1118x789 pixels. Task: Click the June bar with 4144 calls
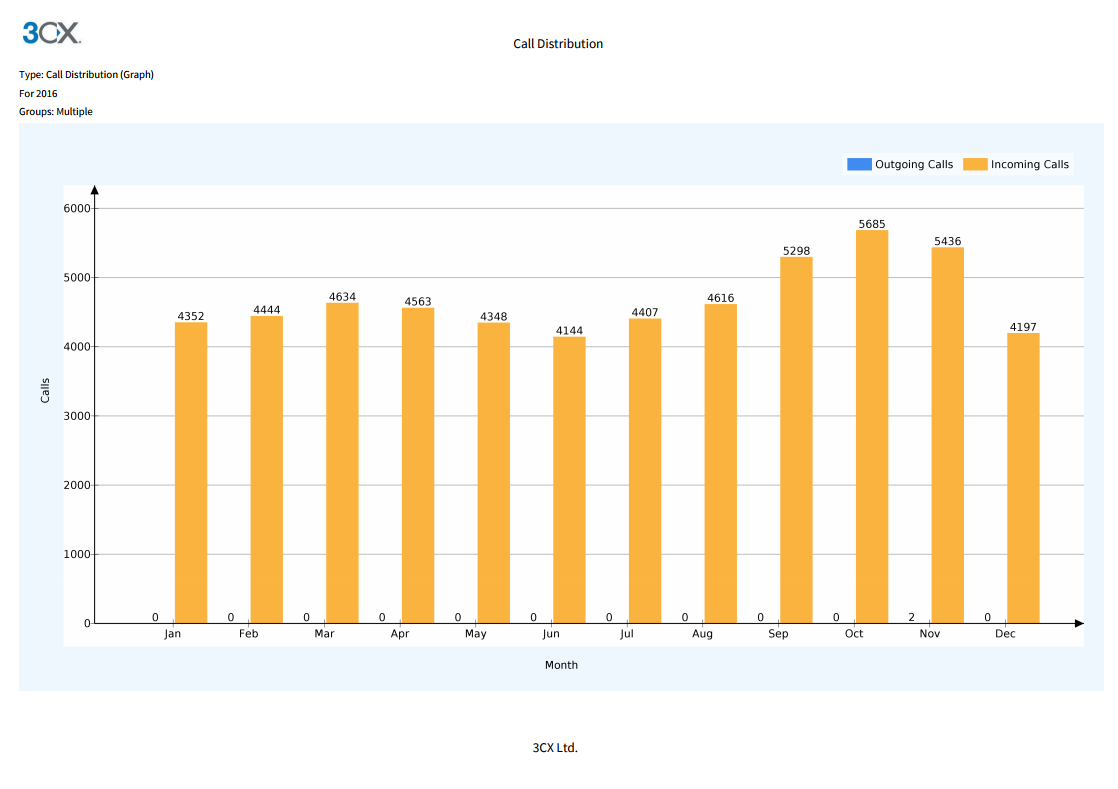pos(569,480)
